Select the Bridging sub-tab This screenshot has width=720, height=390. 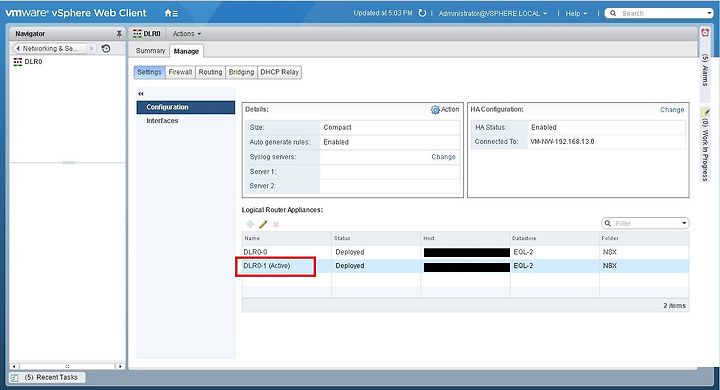tap(241, 72)
